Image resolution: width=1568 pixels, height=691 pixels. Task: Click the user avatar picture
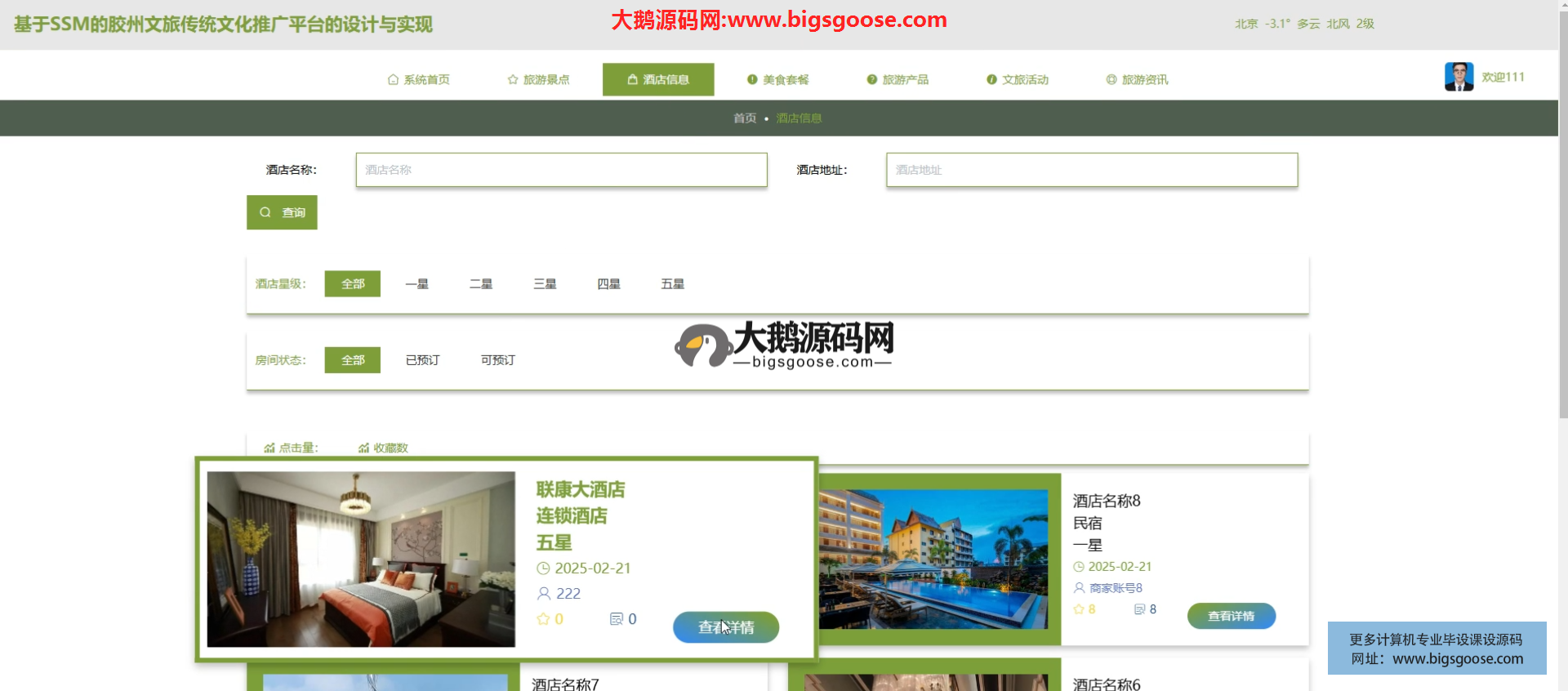pyautogui.click(x=1459, y=77)
